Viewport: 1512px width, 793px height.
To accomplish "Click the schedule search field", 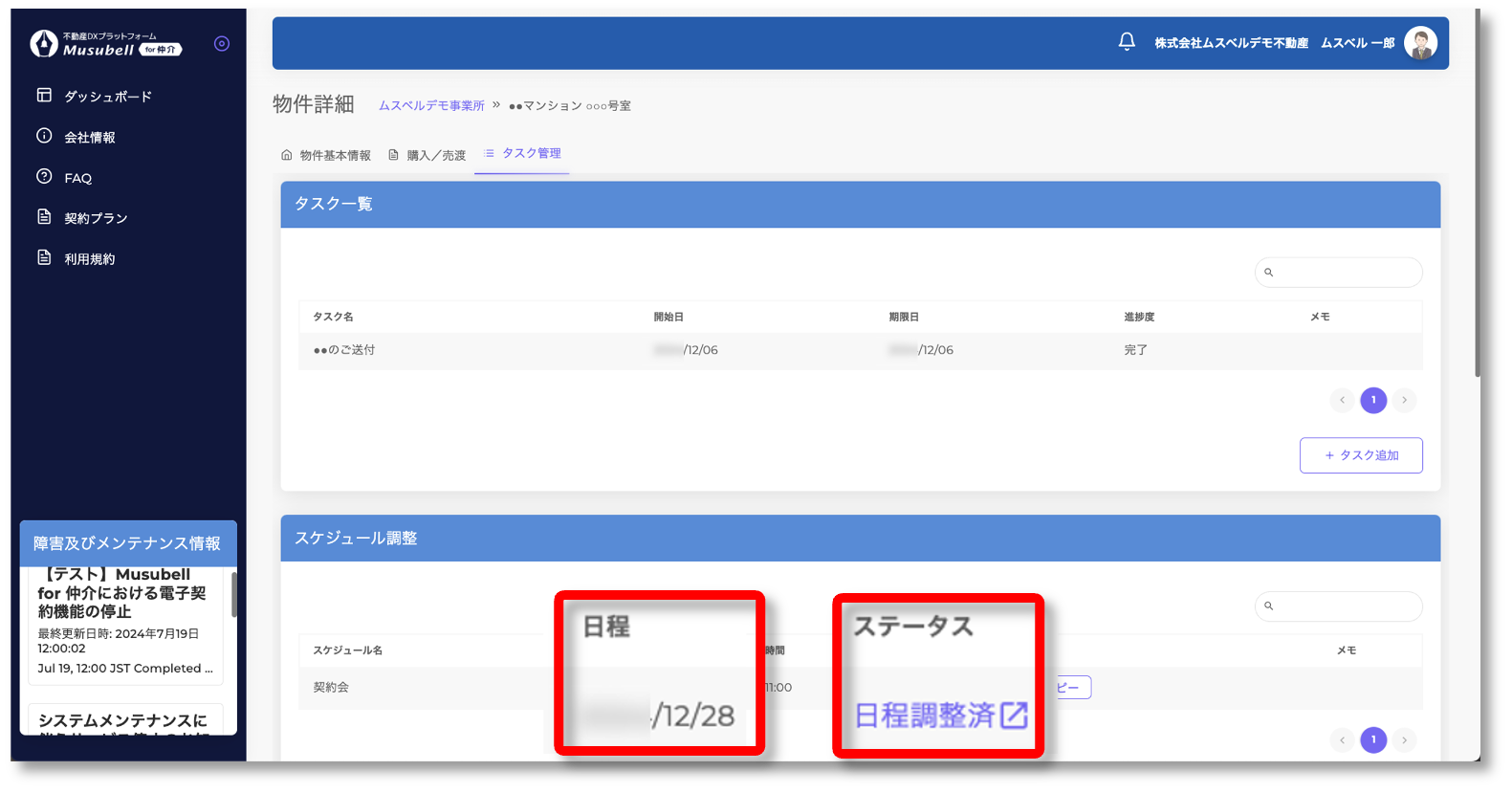I will (x=1344, y=606).
